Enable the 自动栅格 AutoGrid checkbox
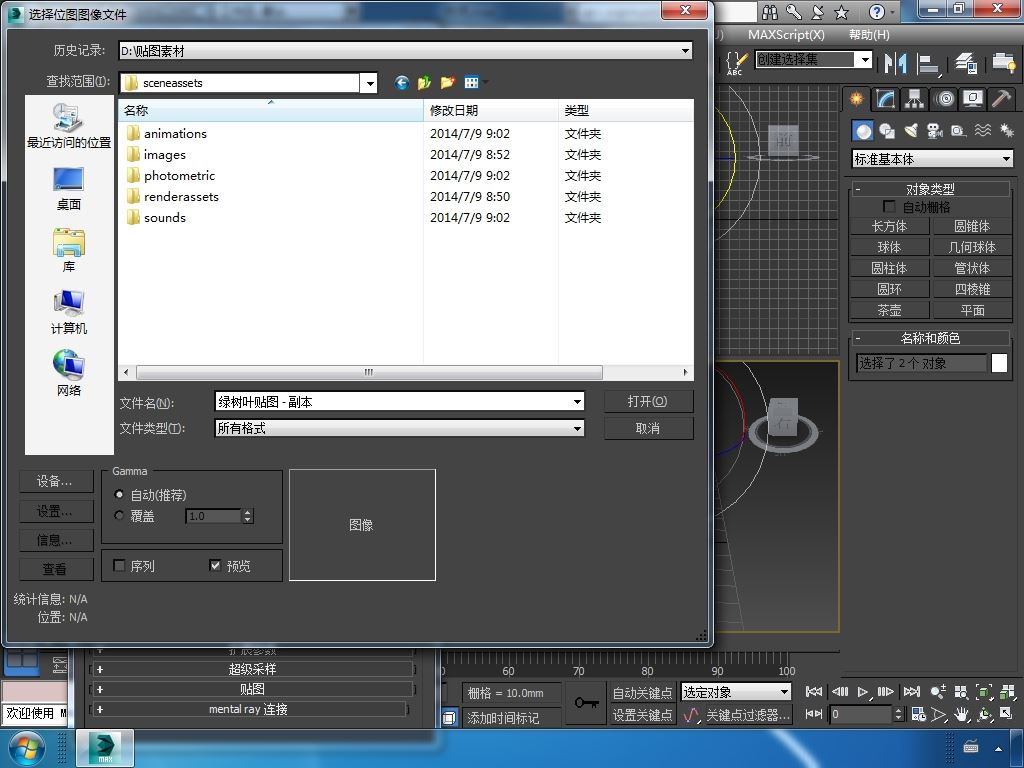Image resolution: width=1024 pixels, height=768 pixels. (x=889, y=206)
